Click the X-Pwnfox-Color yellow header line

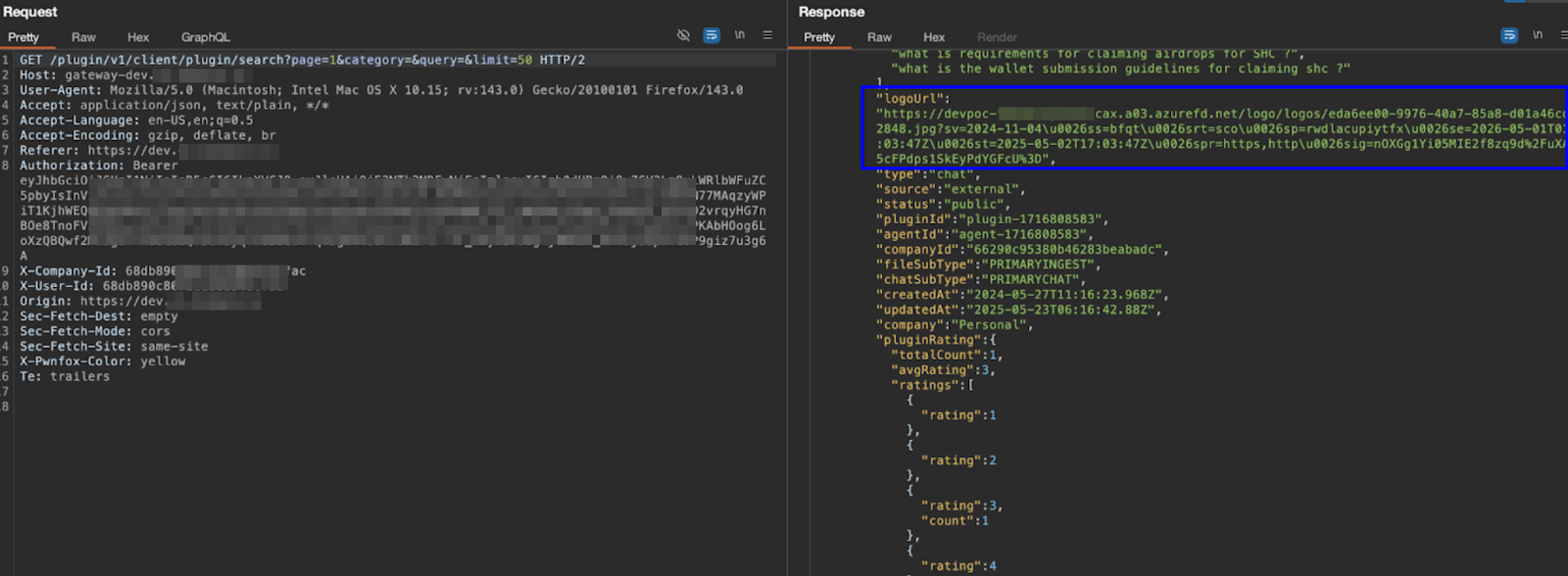(x=102, y=361)
